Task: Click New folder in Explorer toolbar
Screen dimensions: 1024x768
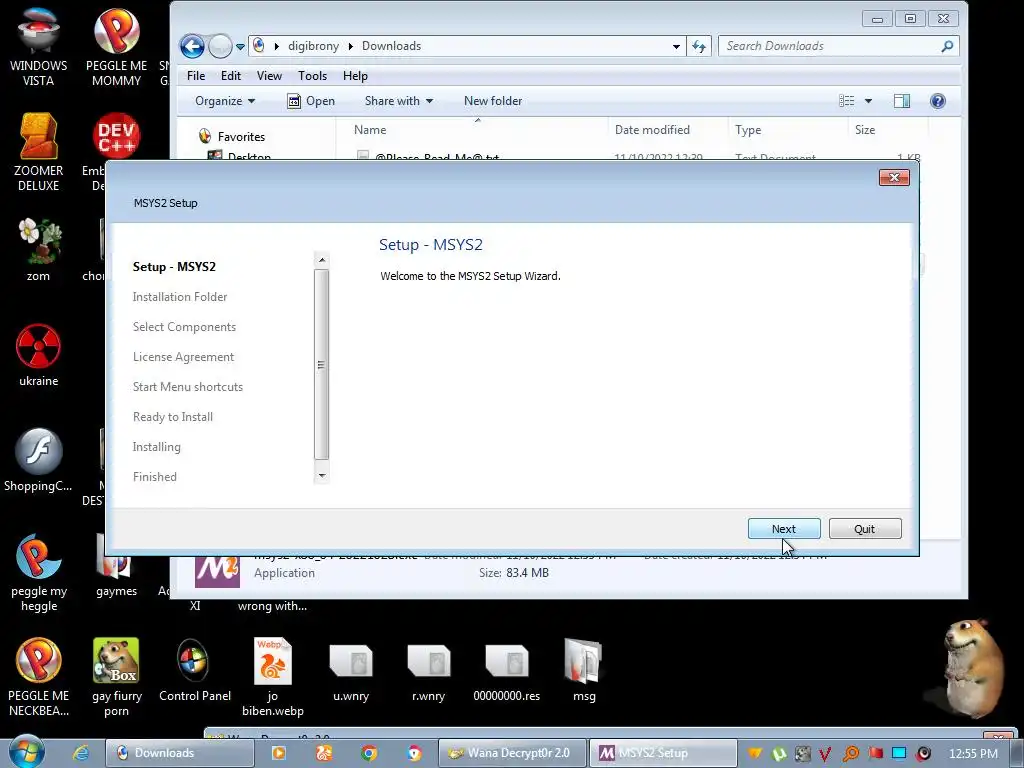Action: pyautogui.click(x=492, y=101)
